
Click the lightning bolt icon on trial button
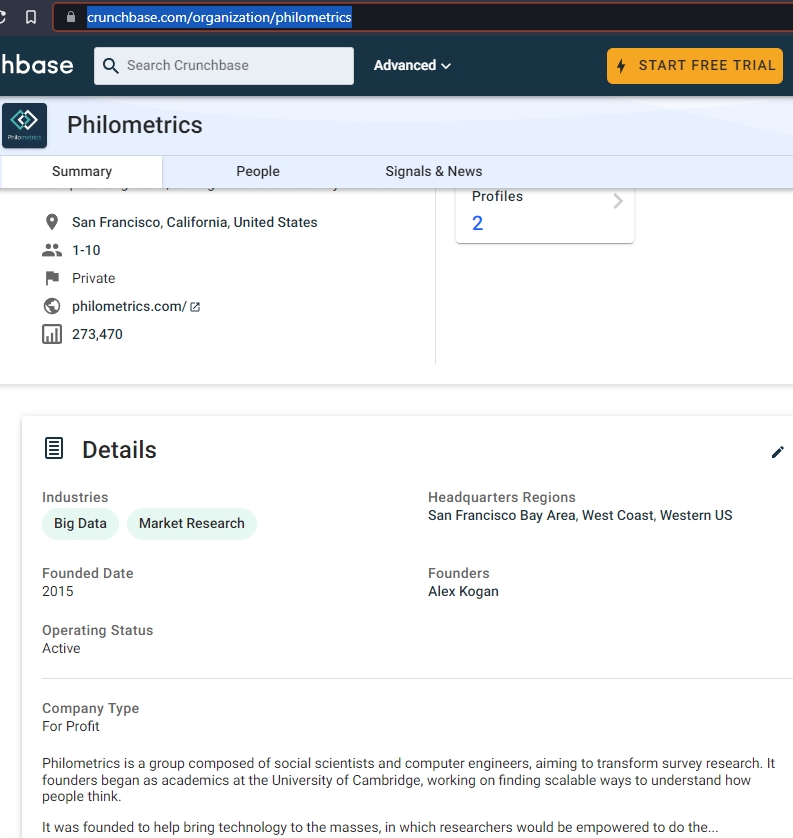coord(621,66)
